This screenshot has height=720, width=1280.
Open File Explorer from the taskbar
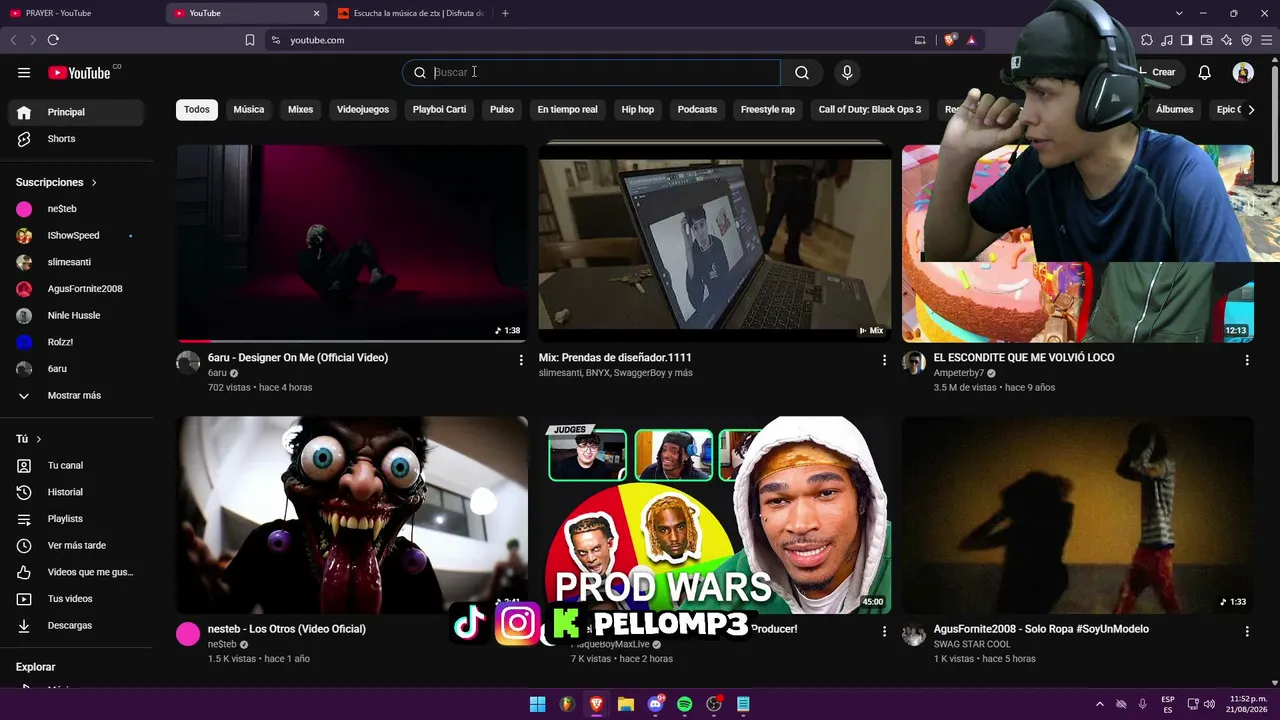coord(626,704)
